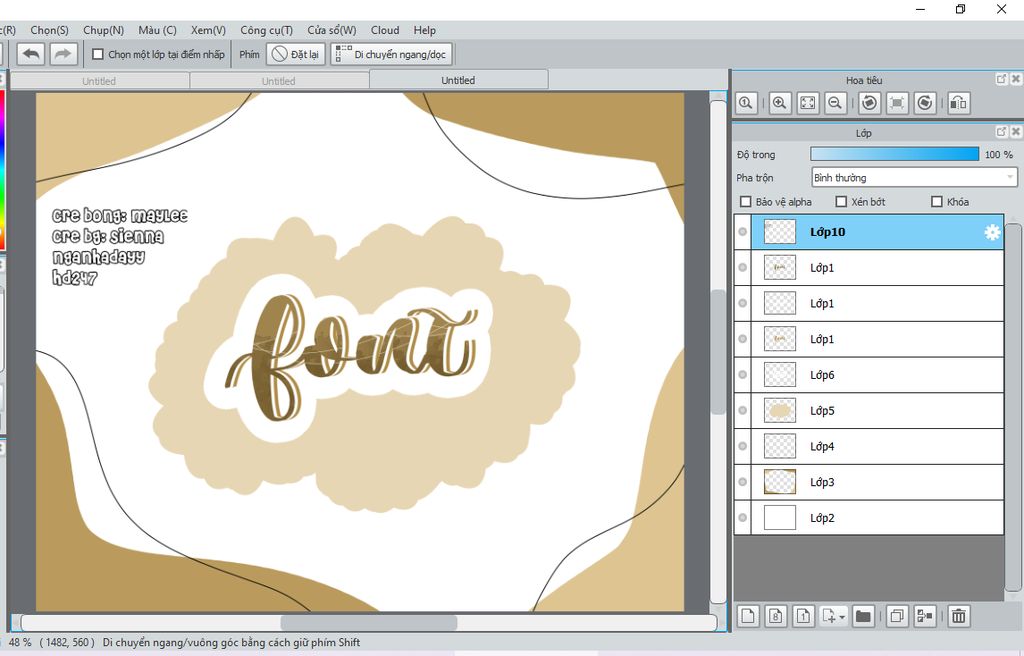Enable 'Chọn một lớp tại điểm nhấp' checkbox
The height and width of the screenshot is (656, 1024).
pos(98,54)
